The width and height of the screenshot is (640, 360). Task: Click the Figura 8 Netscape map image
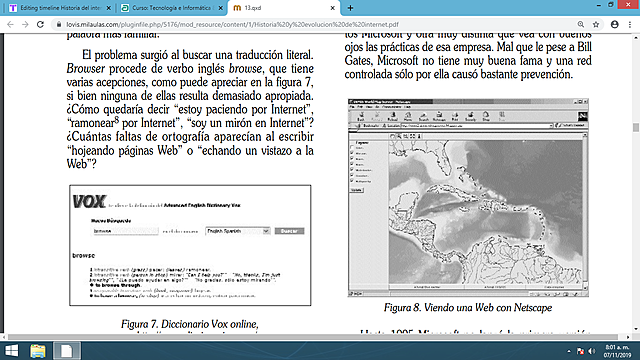[468, 198]
